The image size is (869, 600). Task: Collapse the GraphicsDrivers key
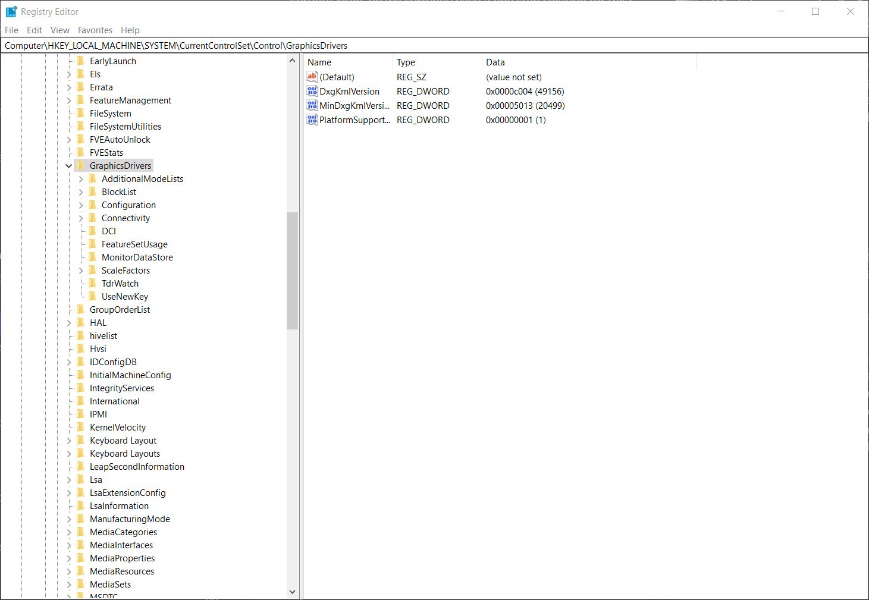click(x=69, y=166)
